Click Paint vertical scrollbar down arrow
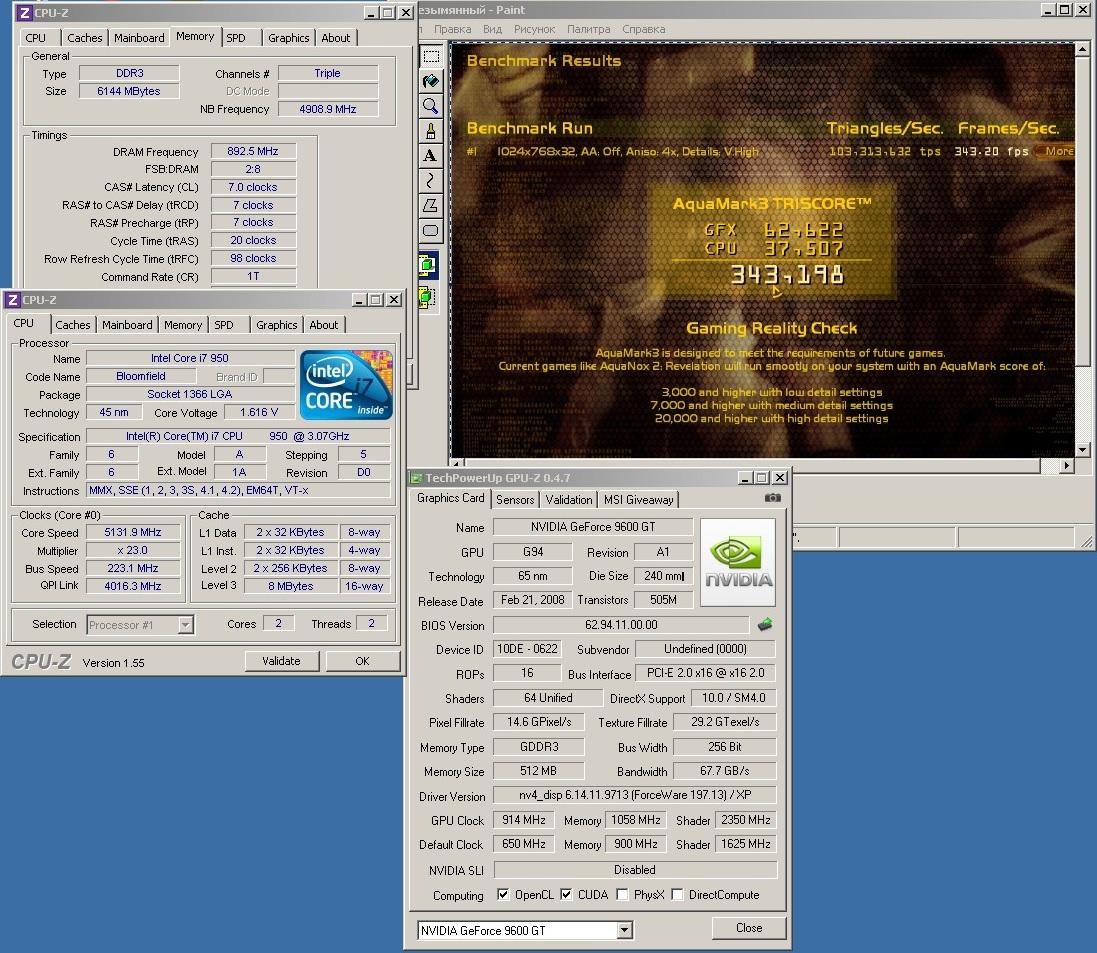 point(1082,450)
